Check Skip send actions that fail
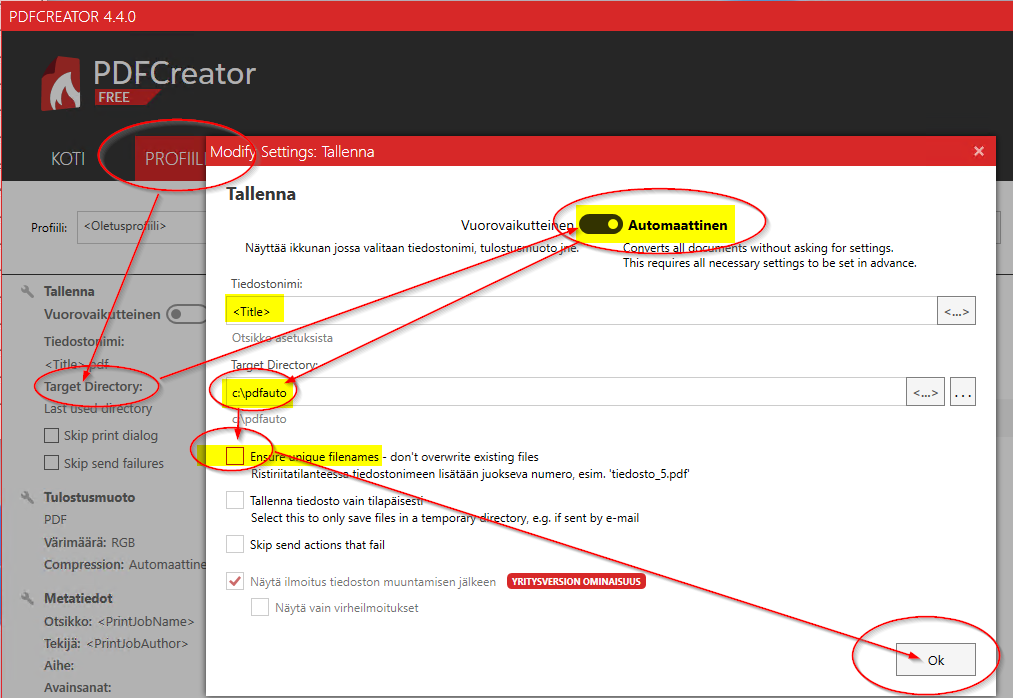 [235, 544]
